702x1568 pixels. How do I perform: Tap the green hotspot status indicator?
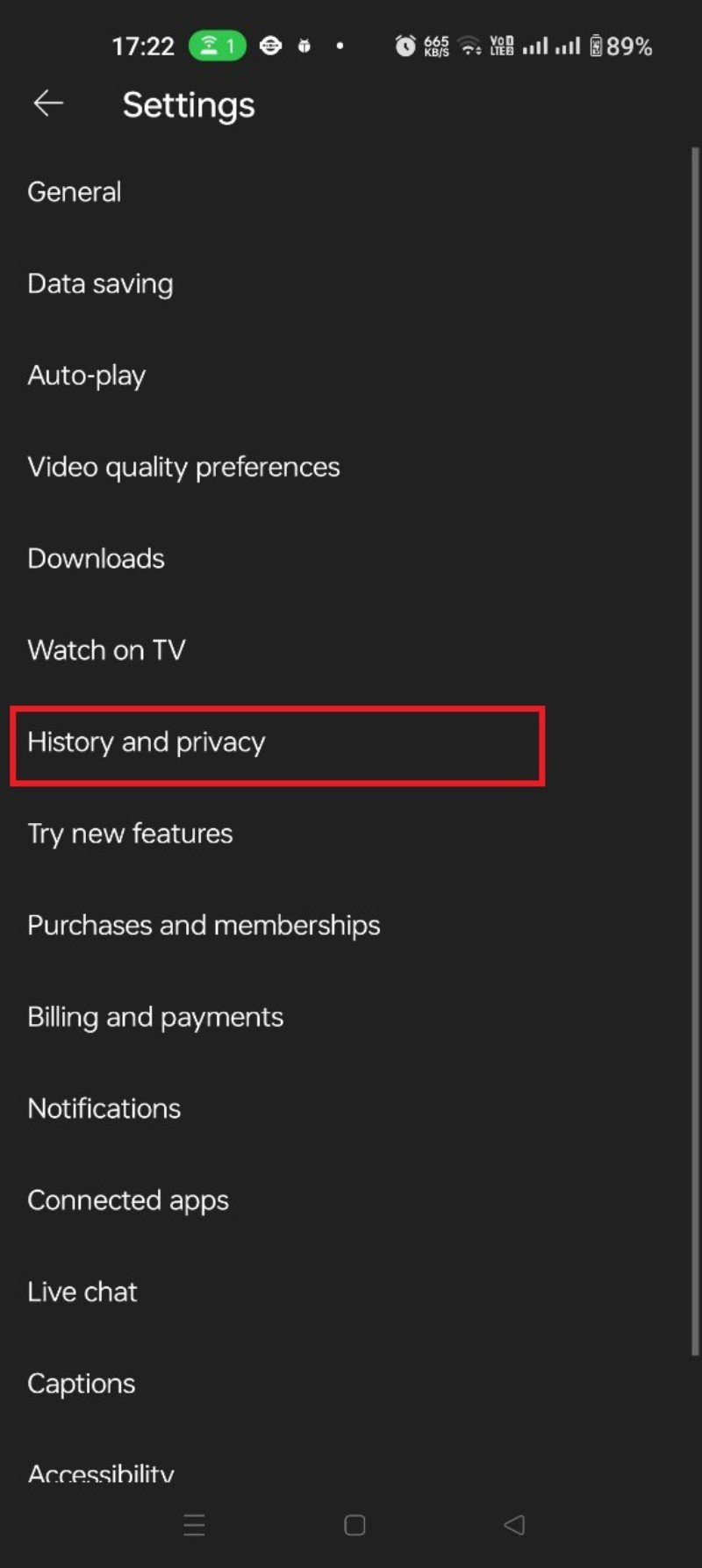(x=217, y=46)
